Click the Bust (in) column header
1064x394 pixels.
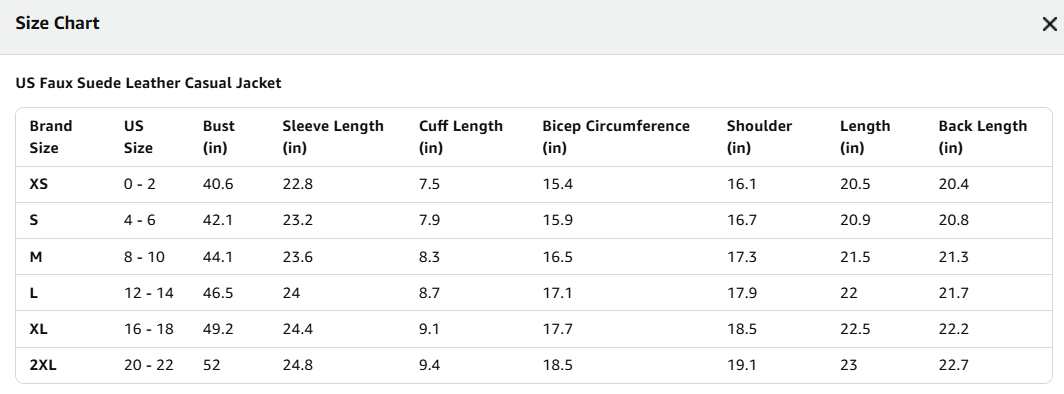tap(218, 137)
